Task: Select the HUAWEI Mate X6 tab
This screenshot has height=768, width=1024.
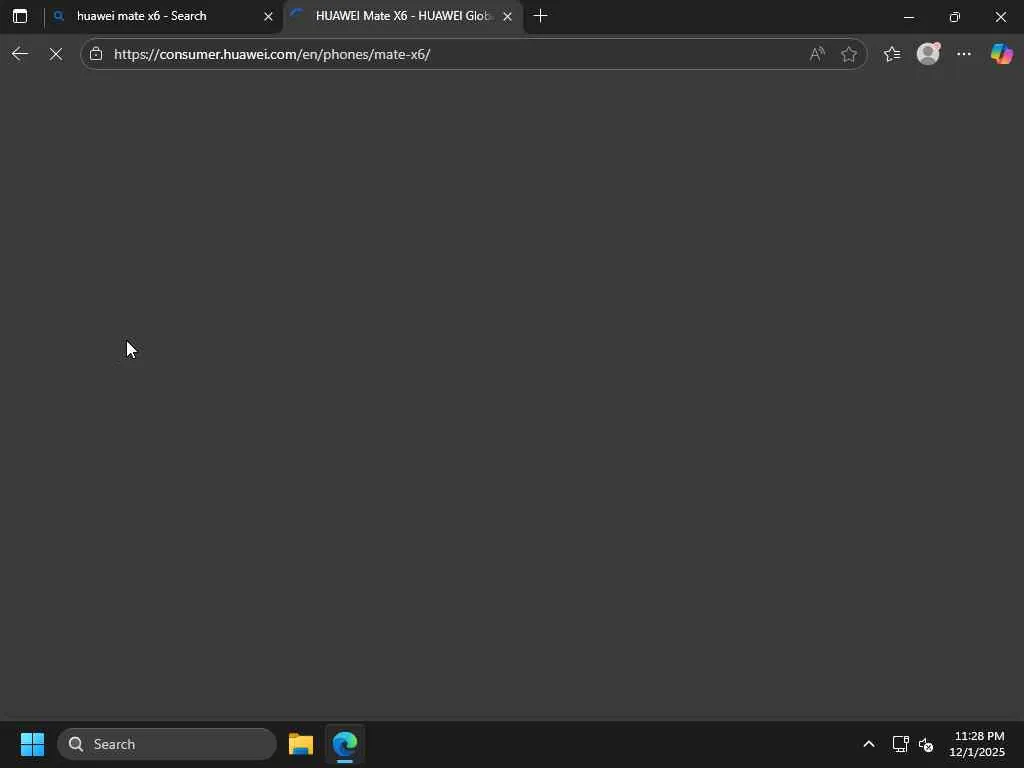Action: (x=403, y=16)
